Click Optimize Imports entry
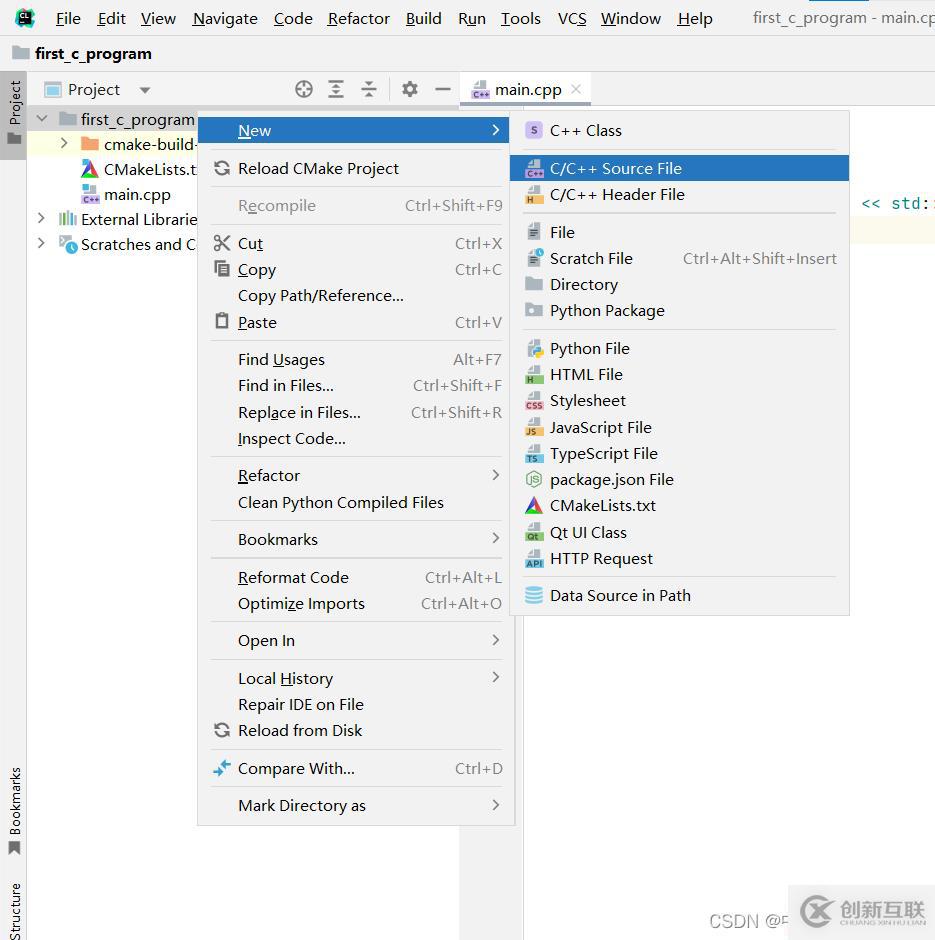The image size is (935, 940). coord(356,604)
